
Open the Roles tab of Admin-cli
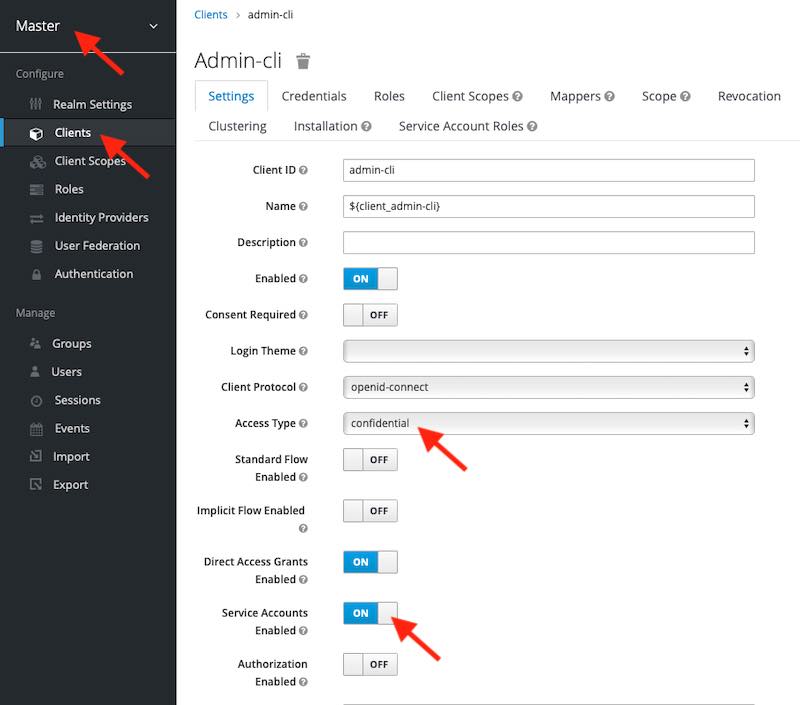click(389, 96)
